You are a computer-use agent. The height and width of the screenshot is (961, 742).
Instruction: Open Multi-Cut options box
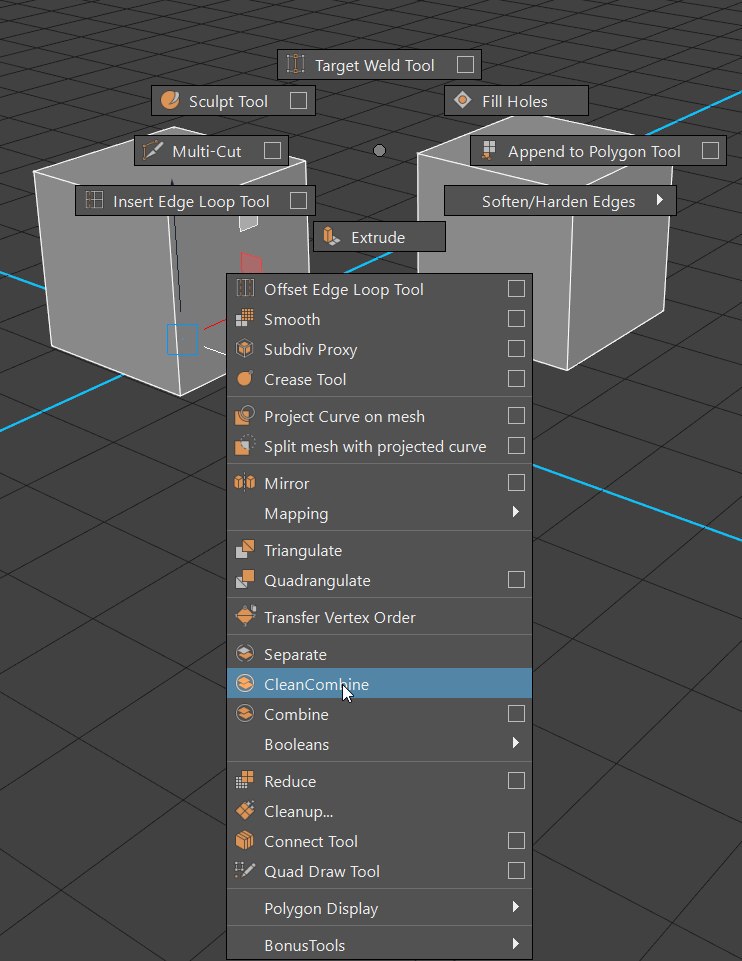[x=273, y=151]
